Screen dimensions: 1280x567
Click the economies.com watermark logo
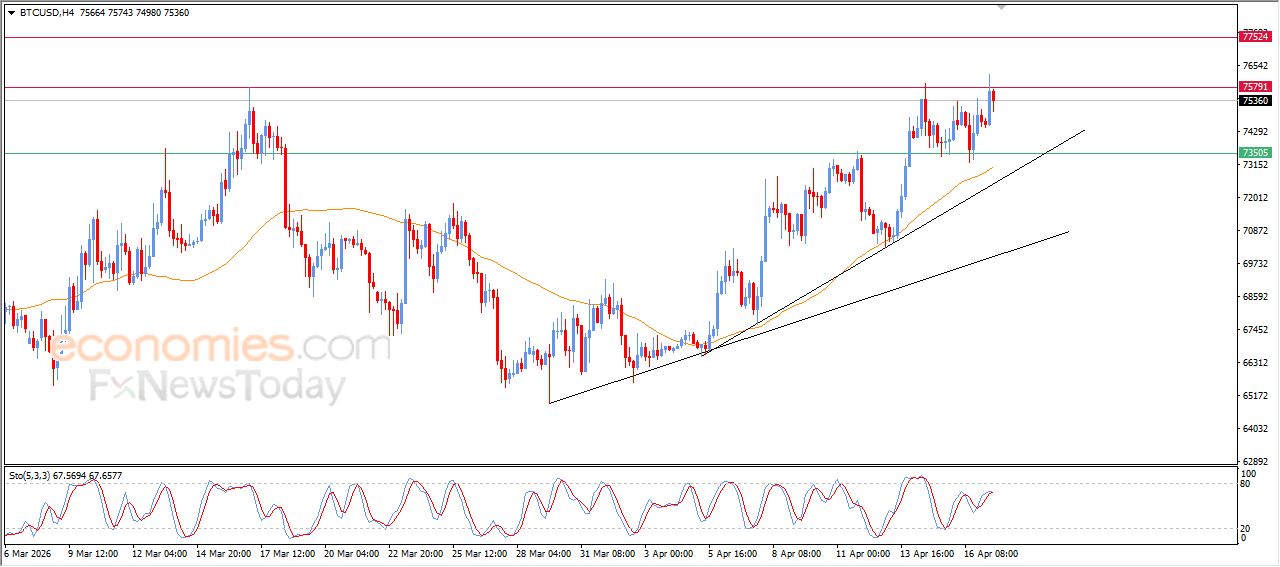click(220, 347)
